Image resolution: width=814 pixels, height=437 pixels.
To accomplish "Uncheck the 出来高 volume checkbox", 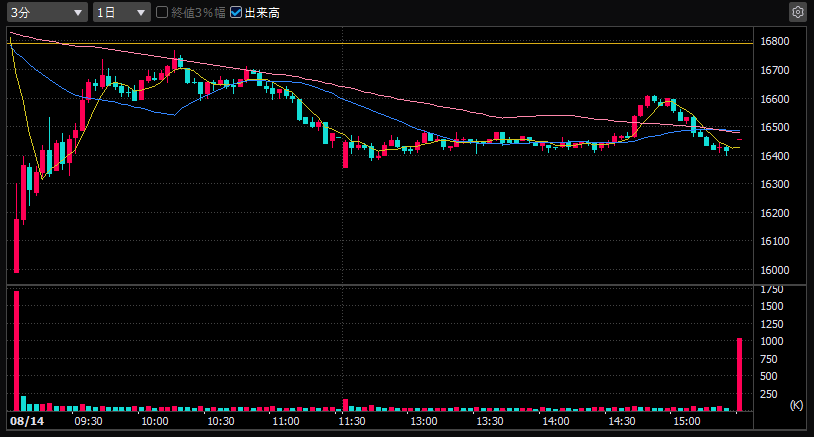I will pos(236,12).
